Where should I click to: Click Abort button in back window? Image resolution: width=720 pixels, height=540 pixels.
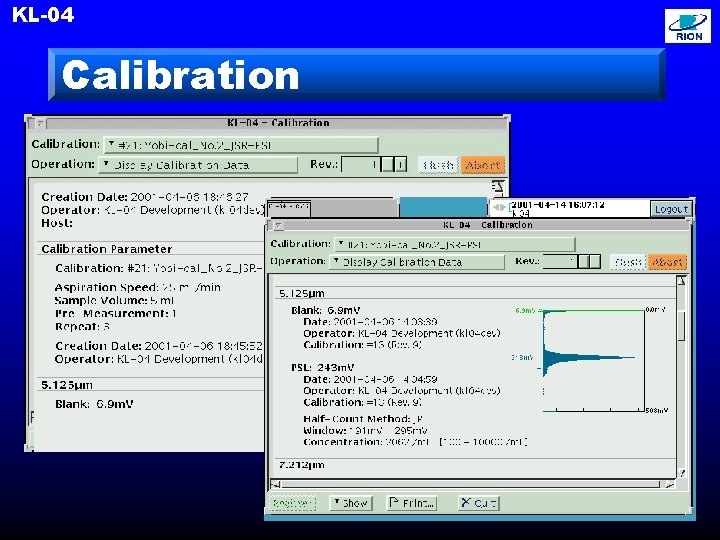483,165
